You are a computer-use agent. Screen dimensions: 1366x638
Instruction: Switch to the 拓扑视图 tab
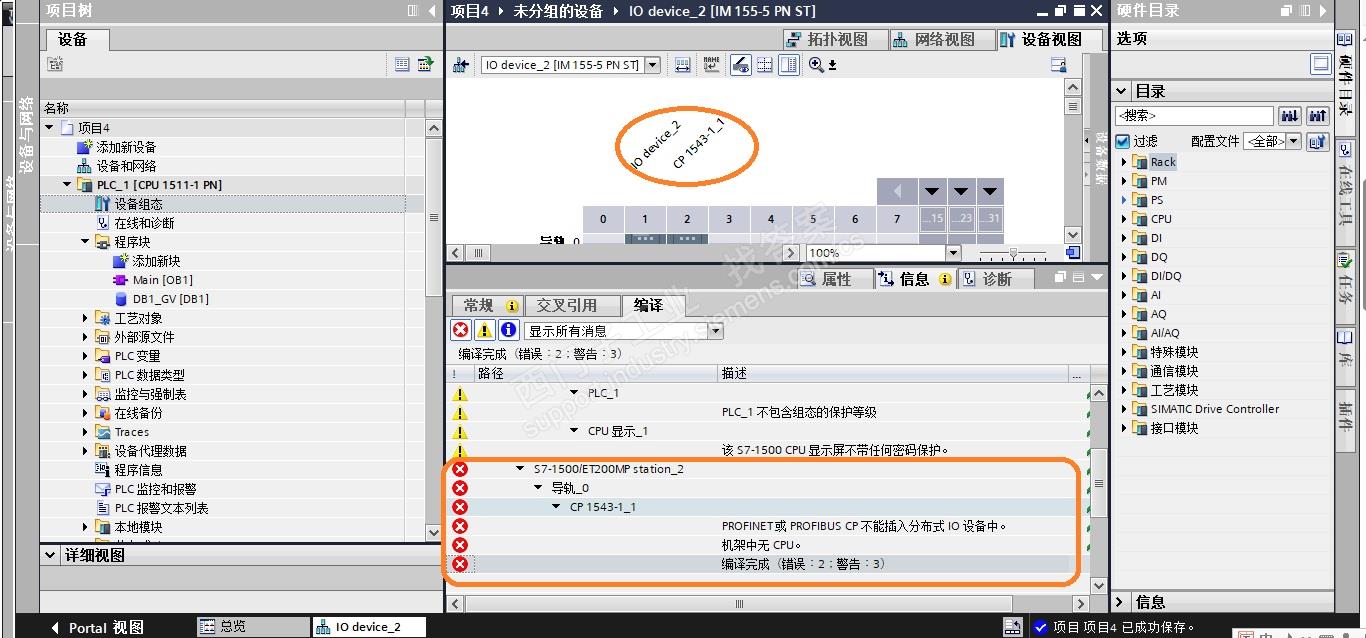point(835,39)
